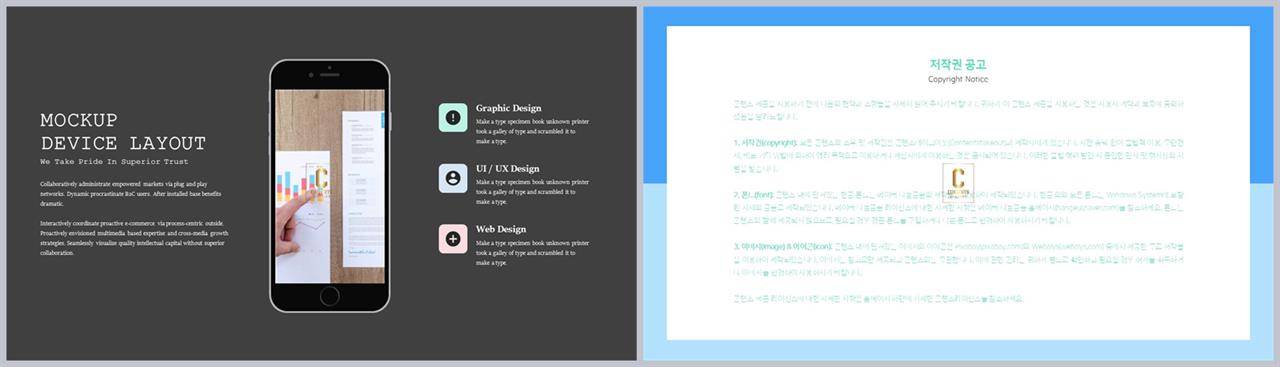Image resolution: width=1280 pixels, height=367 pixels.
Task: Click the MOCKUP DEVICE LAYOUT title
Action: pos(123,132)
